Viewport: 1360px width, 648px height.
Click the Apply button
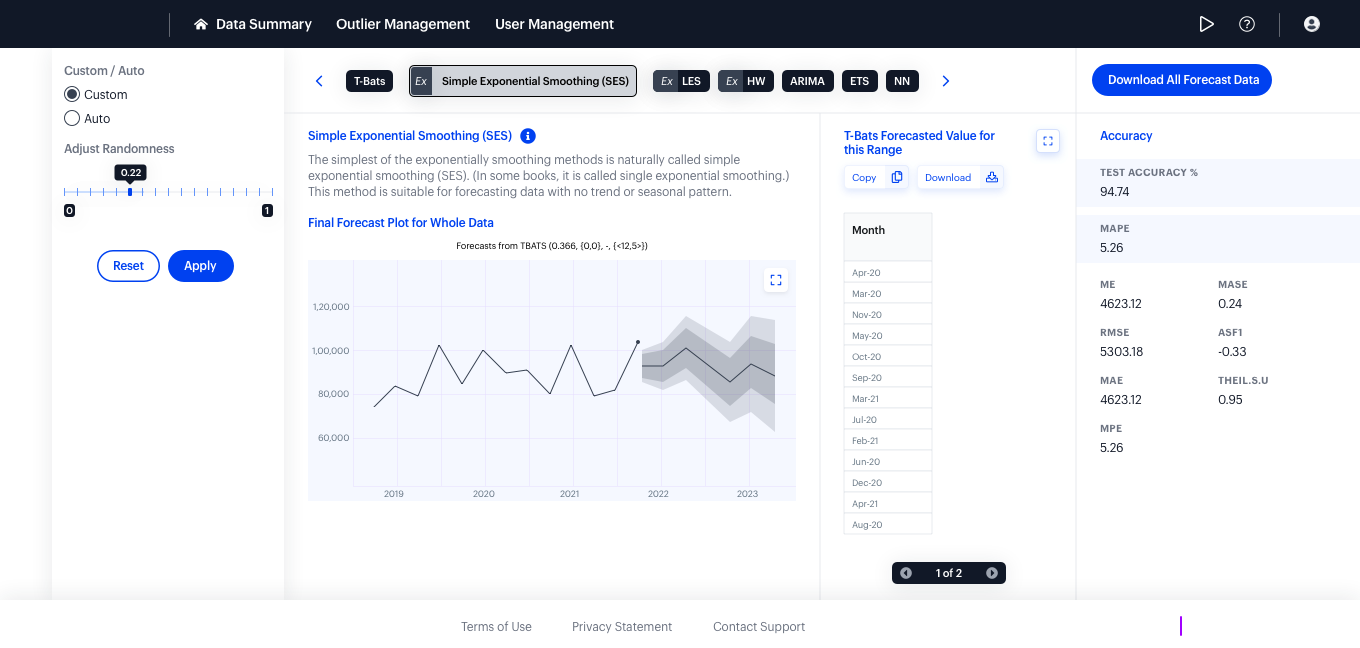201,266
